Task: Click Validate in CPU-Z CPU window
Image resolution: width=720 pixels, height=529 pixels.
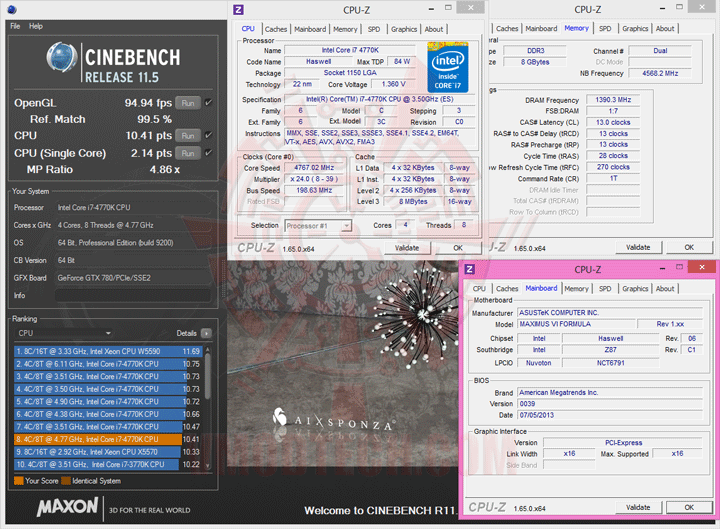Action: click(407, 248)
